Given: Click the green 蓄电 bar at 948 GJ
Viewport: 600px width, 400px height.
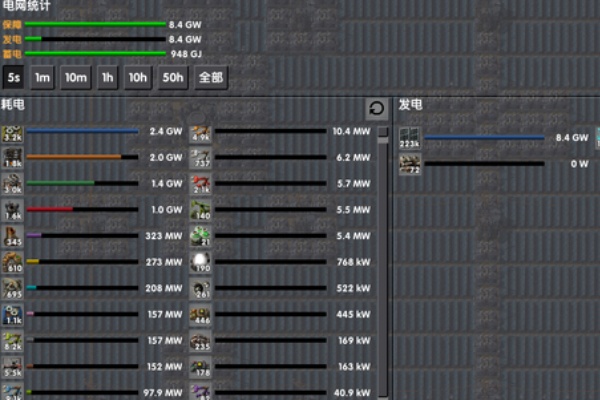Looking at the screenshot, I should pyautogui.click(x=95, y=53).
